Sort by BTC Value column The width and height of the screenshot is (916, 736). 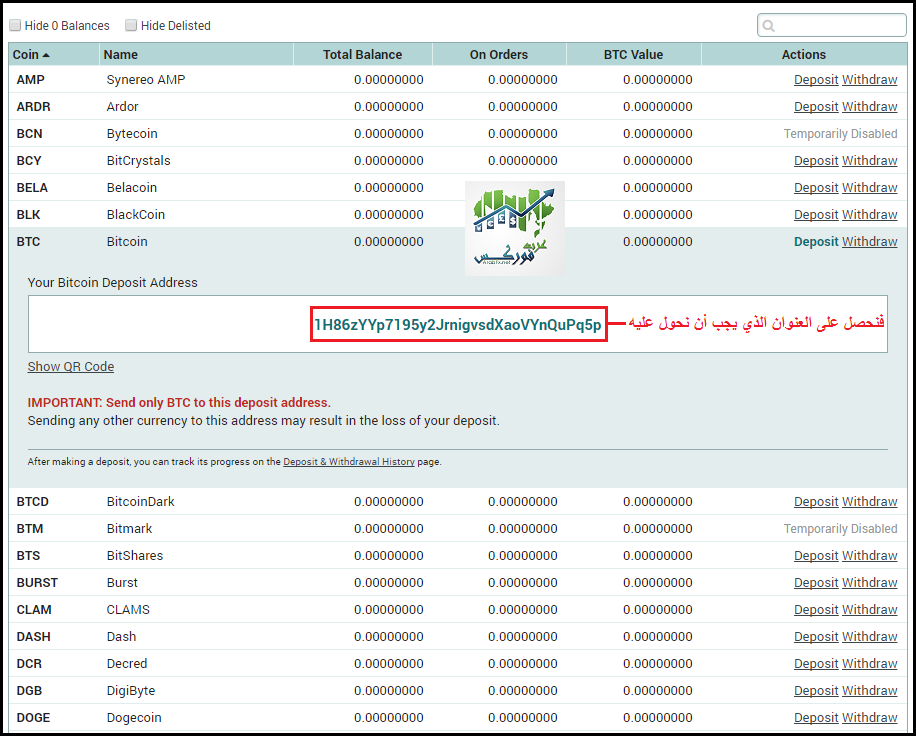pos(633,54)
